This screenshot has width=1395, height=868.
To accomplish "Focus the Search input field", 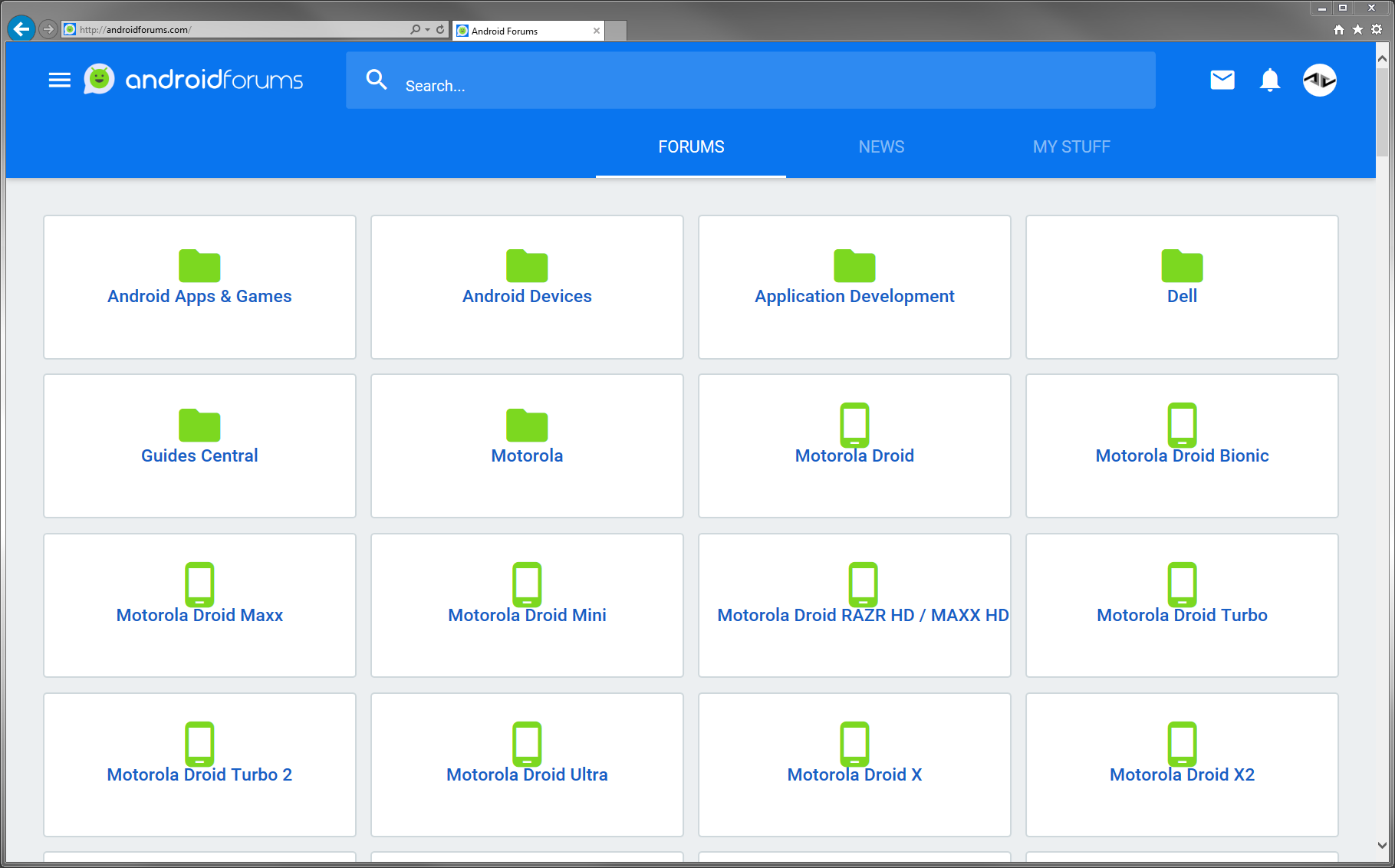I will (751, 80).
